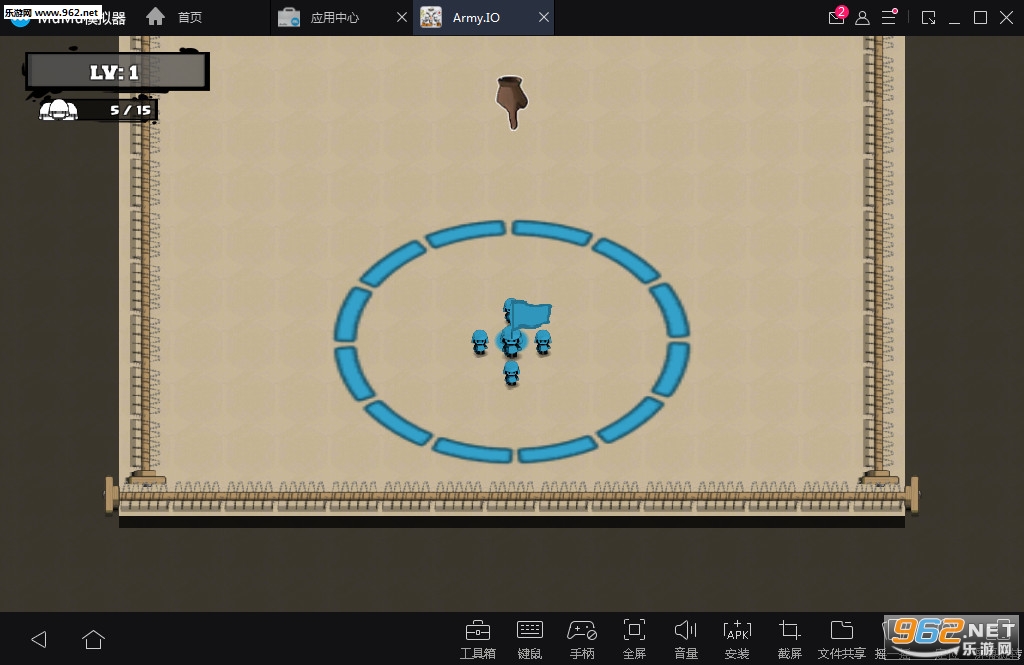Viewport: 1024px width, 665px height.
Task: Click the 5 / 15 troop counter
Action: coord(131,110)
